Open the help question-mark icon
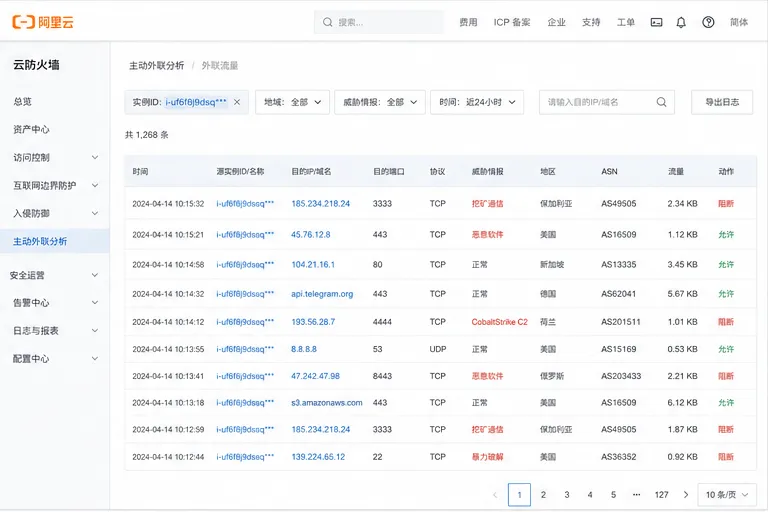 pos(708,22)
